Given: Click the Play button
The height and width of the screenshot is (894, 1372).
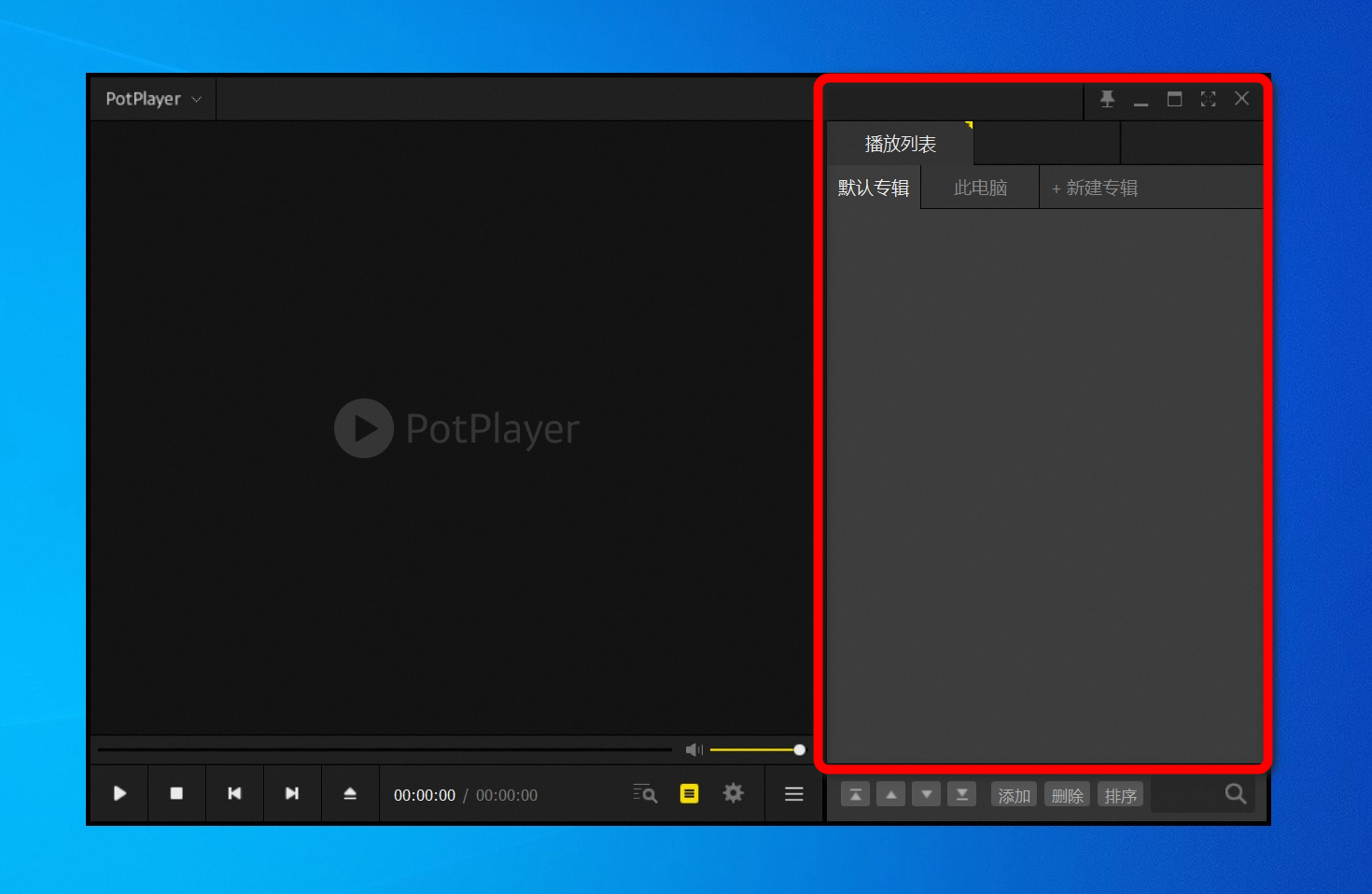Looking at the screenshot, I should click(x=119, y=793).
